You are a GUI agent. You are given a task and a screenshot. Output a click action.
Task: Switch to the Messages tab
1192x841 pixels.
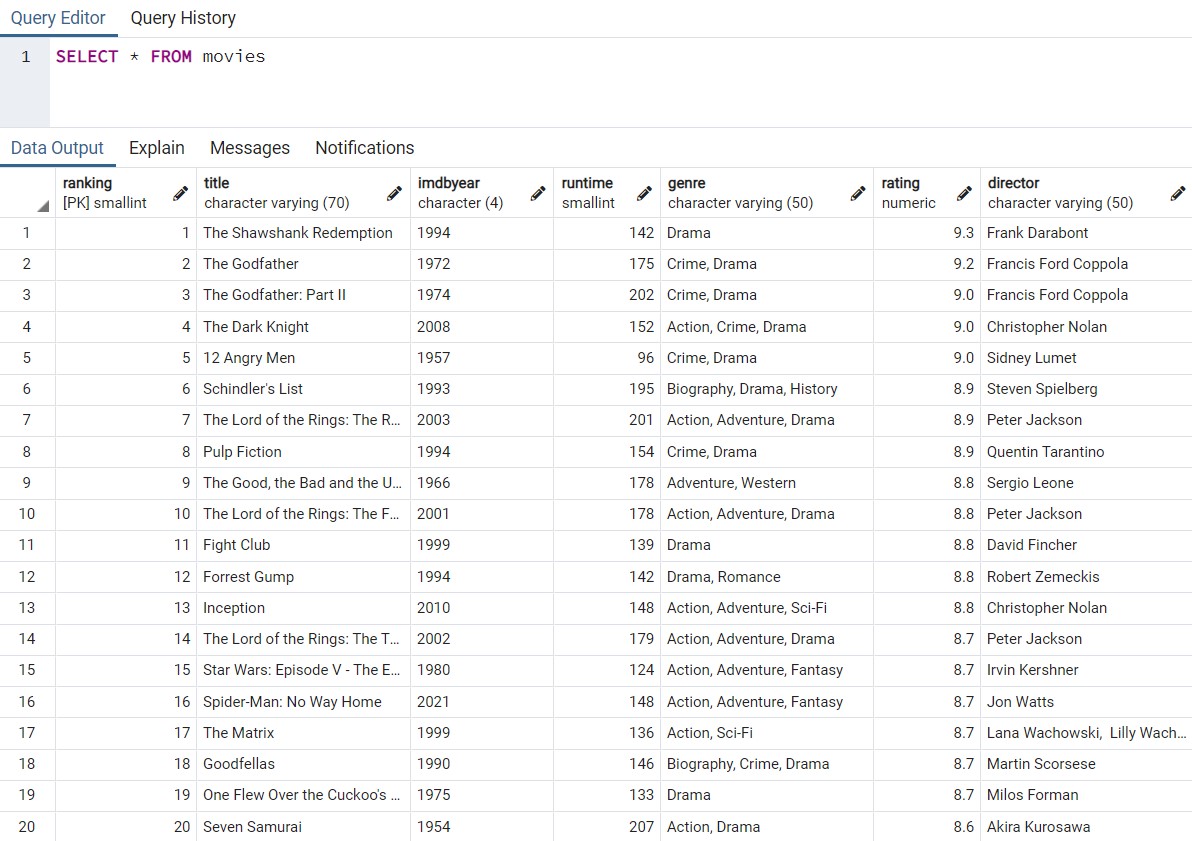(x=249, y=147)
